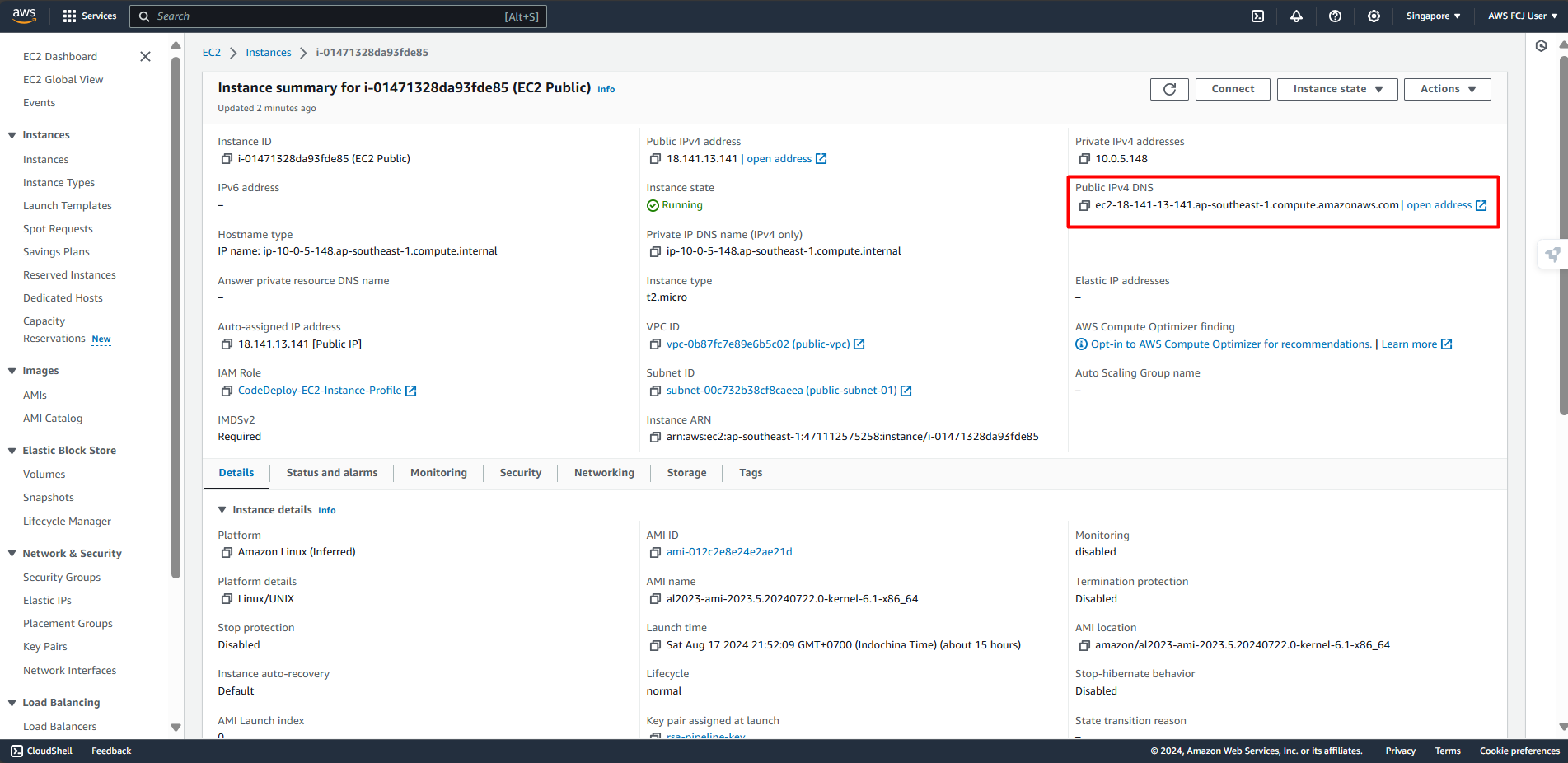1568x763 pixels.
Task: Switch to the Tags tab
Action: [751, 473]
